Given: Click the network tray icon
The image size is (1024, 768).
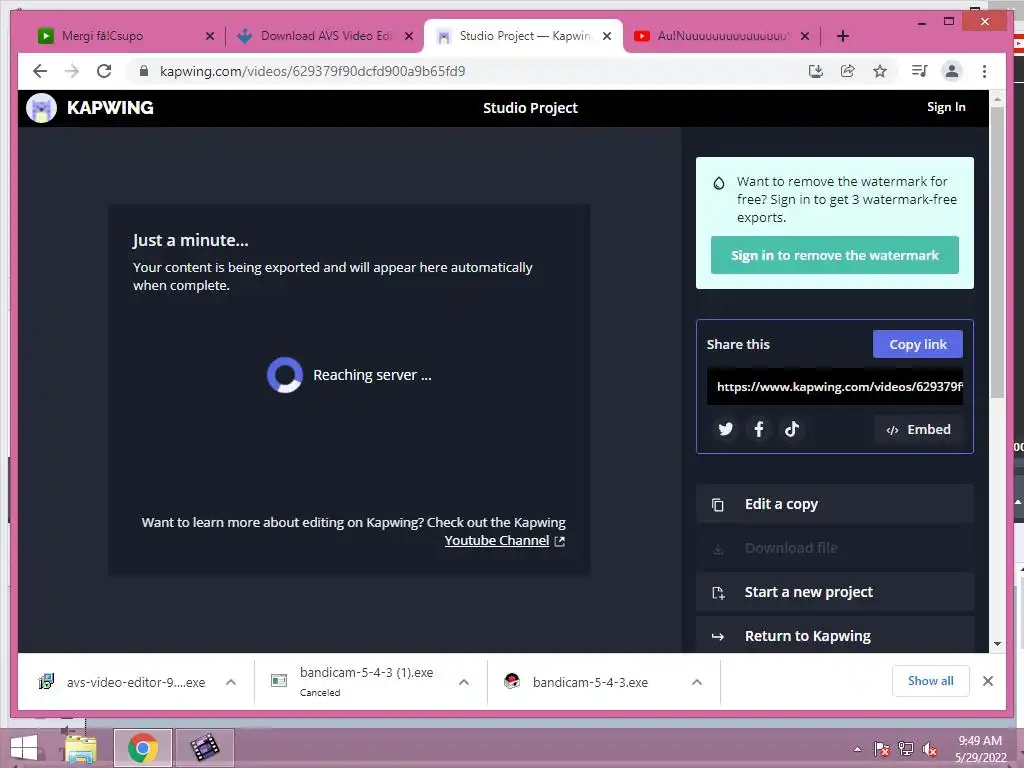Looking at the screenshot, I should point(906,749).
